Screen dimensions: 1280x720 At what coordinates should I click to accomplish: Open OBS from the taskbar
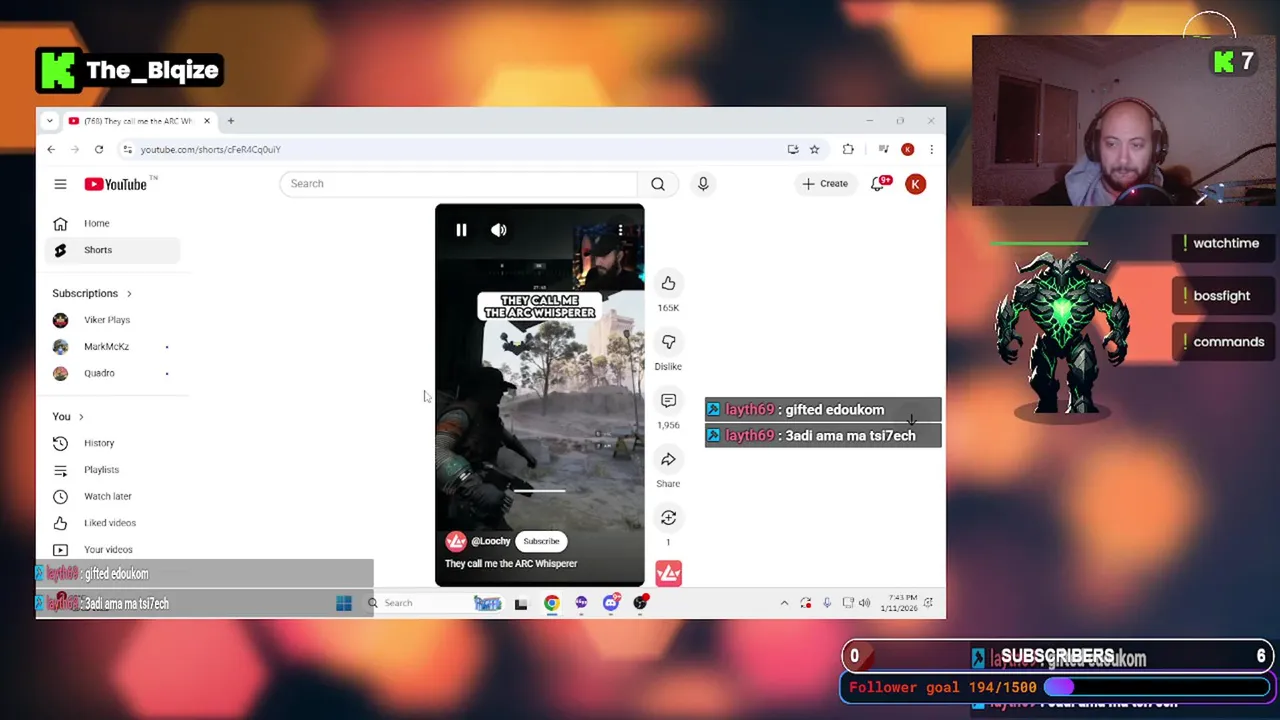pos(640,603)
